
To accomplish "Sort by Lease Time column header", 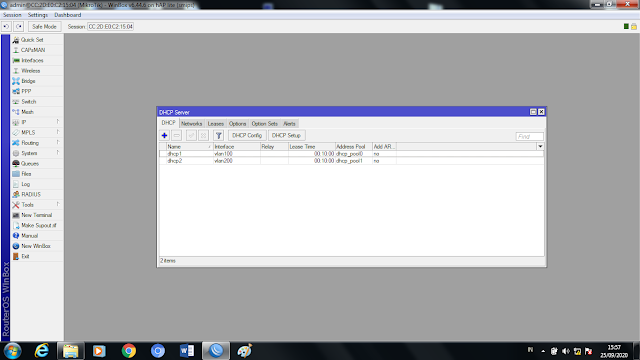I will point(311,147).
